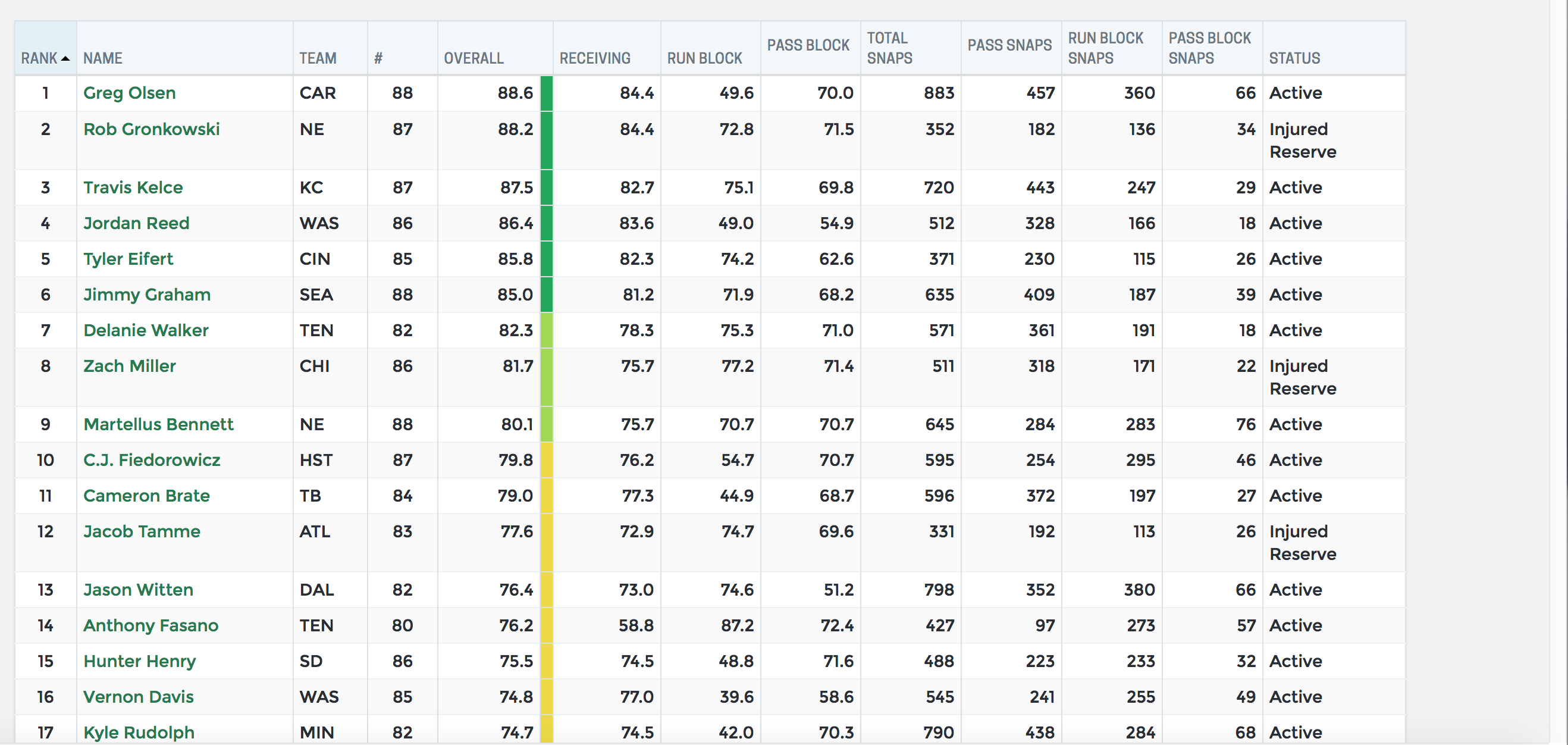Select Delanie Walker's pass block 71.0
The height and width of the screenshot is (745, 1568).
tap(838, 330)
